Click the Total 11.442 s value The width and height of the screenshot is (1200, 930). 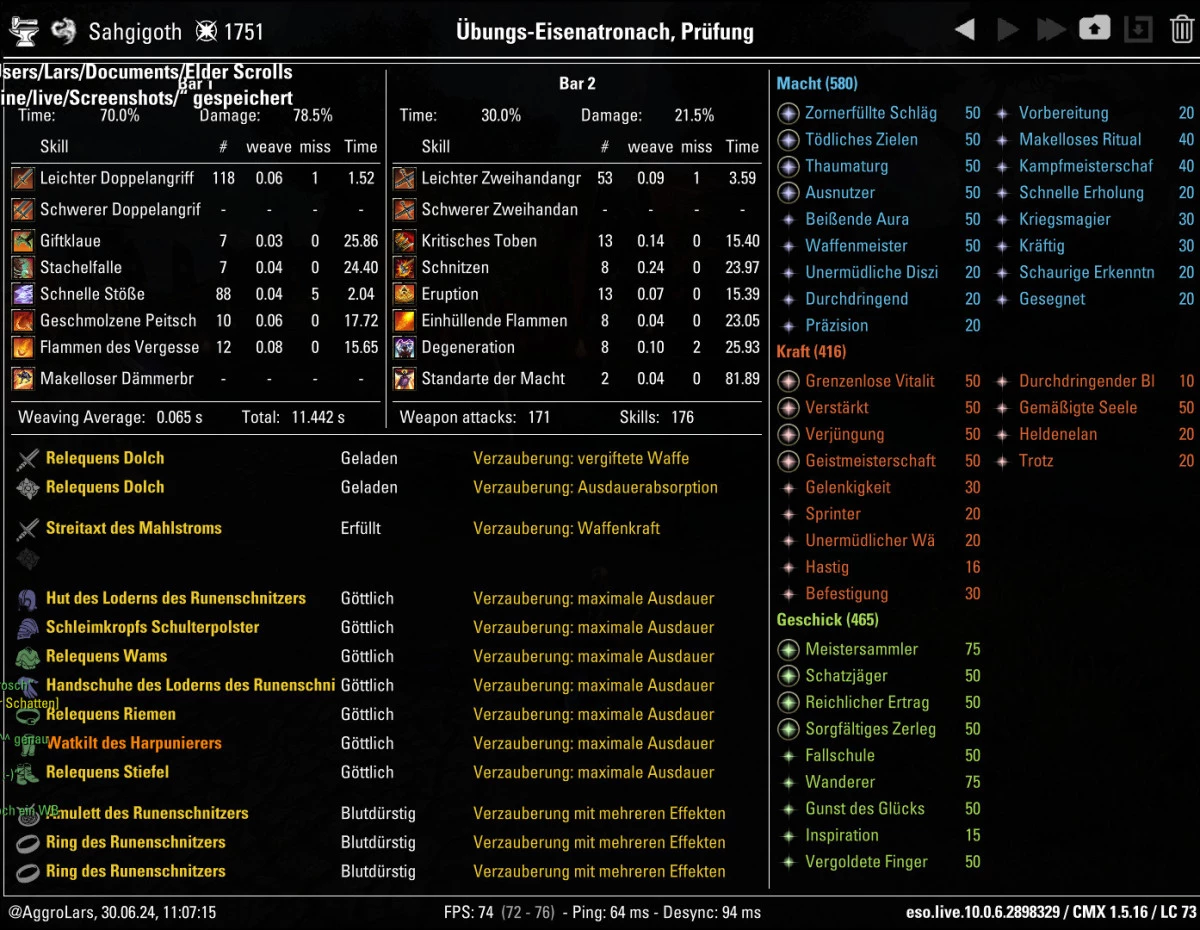coord(316,417)
